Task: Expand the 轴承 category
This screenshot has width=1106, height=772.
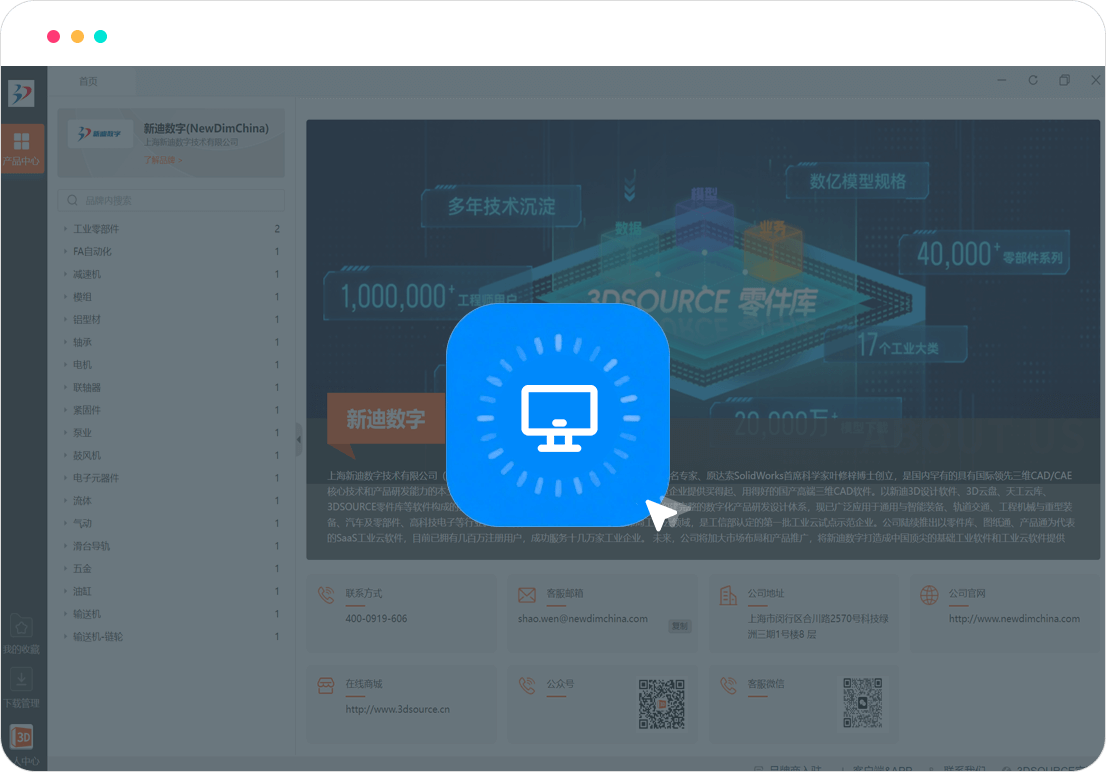Action: (66, 342)
